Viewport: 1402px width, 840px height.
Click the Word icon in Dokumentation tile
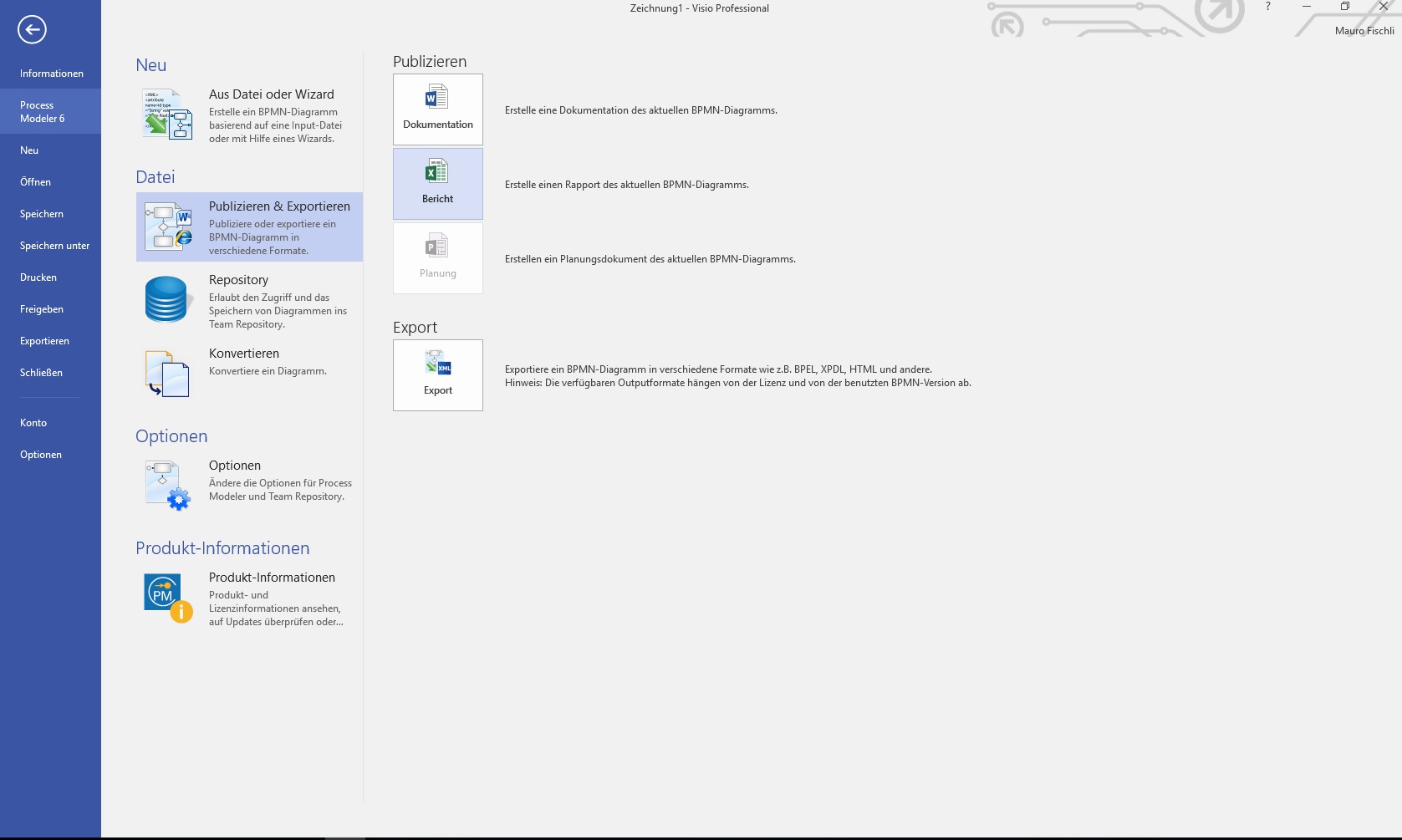point(437,96)
